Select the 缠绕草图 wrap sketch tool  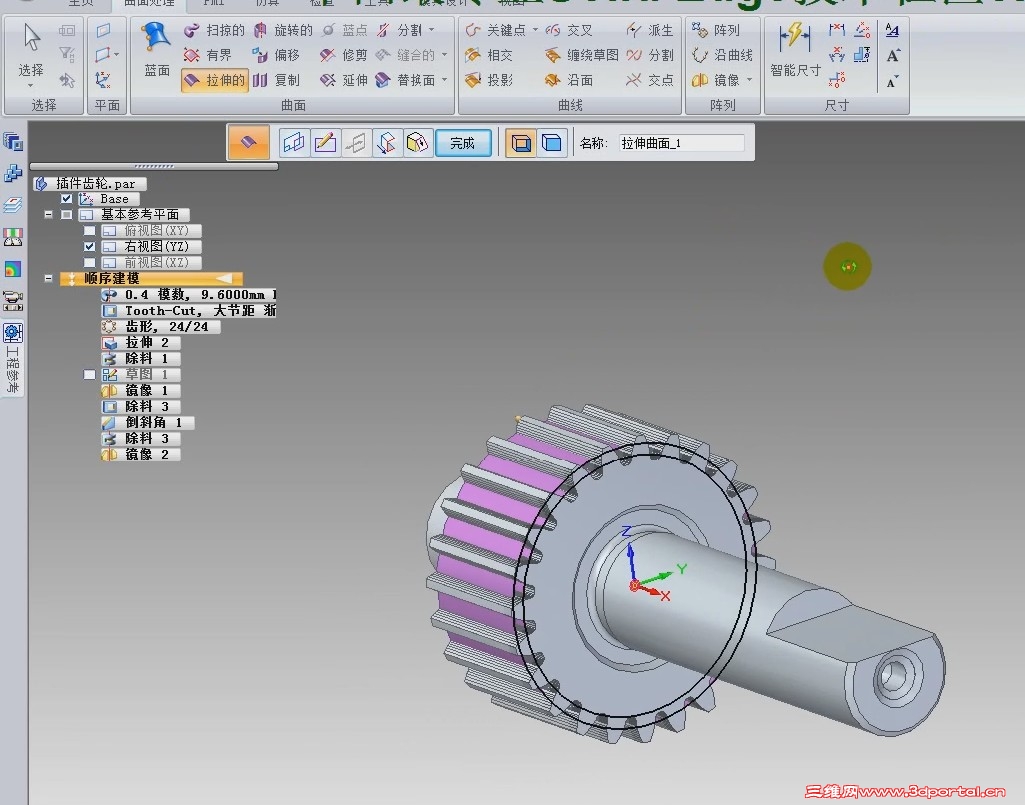click(x=581, y=55)
